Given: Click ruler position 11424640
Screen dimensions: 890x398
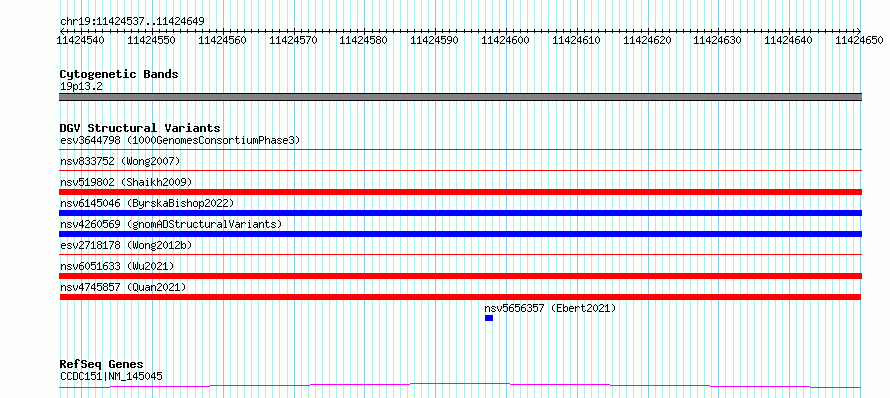Looking at the screenshot, I should 789,40.
